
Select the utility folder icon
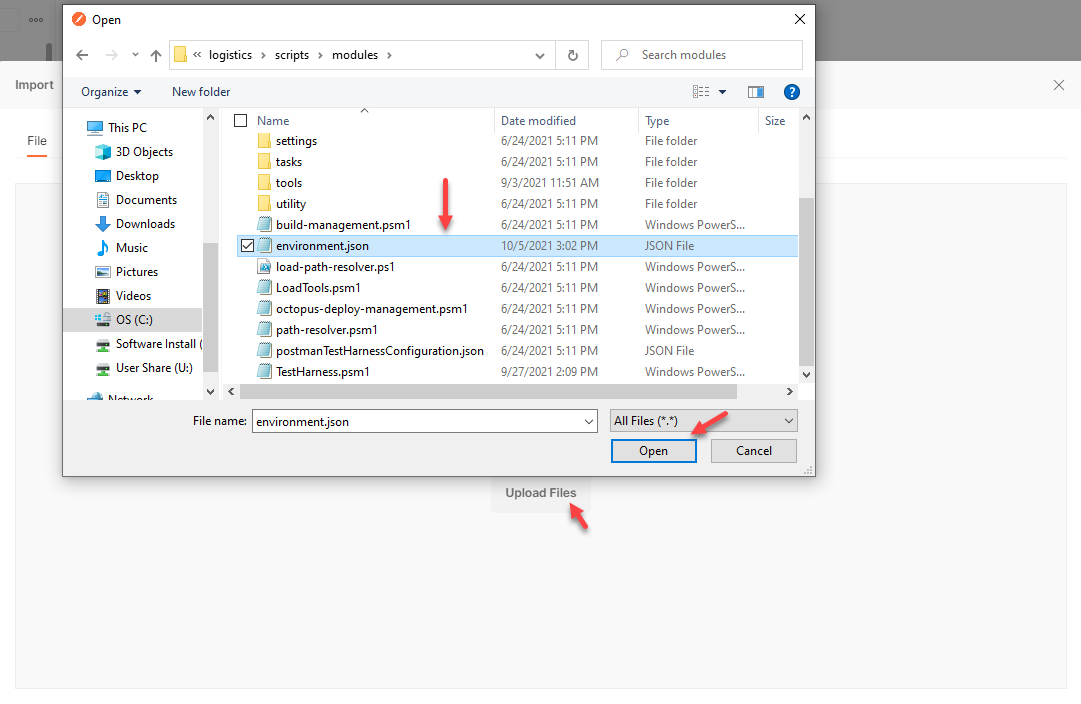tap(264, 204)
